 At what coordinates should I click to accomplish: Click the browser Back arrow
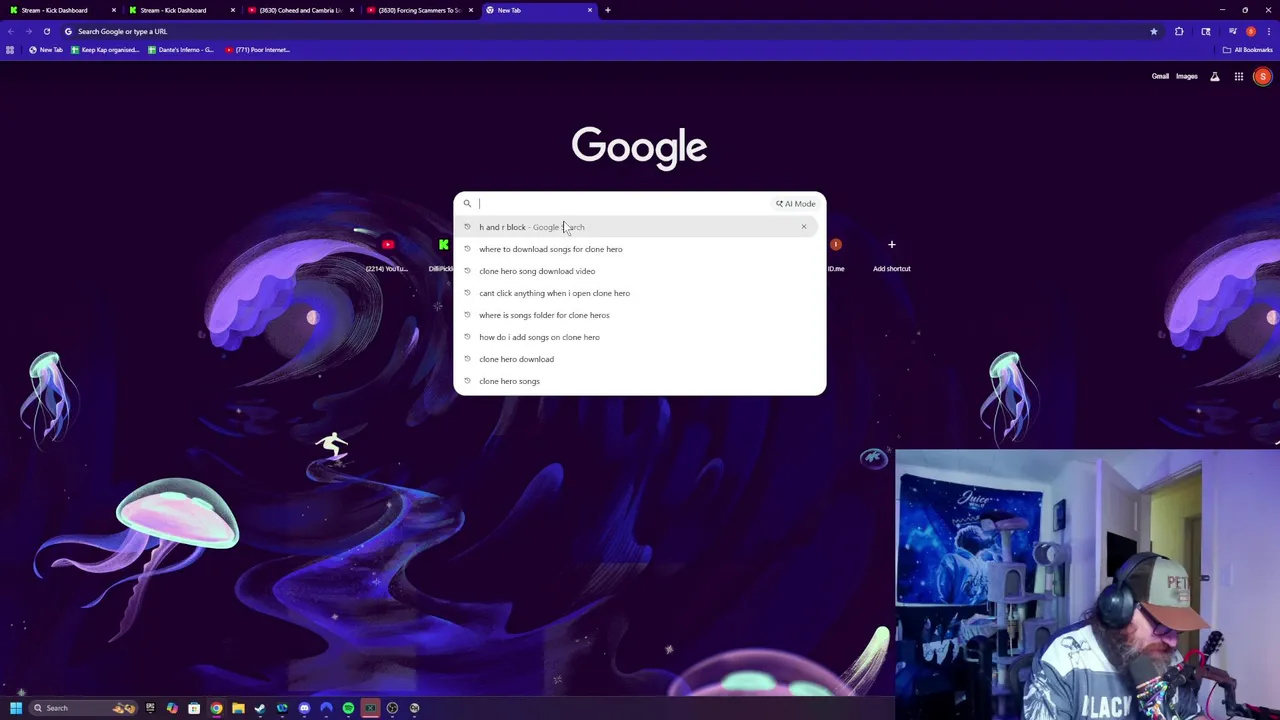[11, 31]
